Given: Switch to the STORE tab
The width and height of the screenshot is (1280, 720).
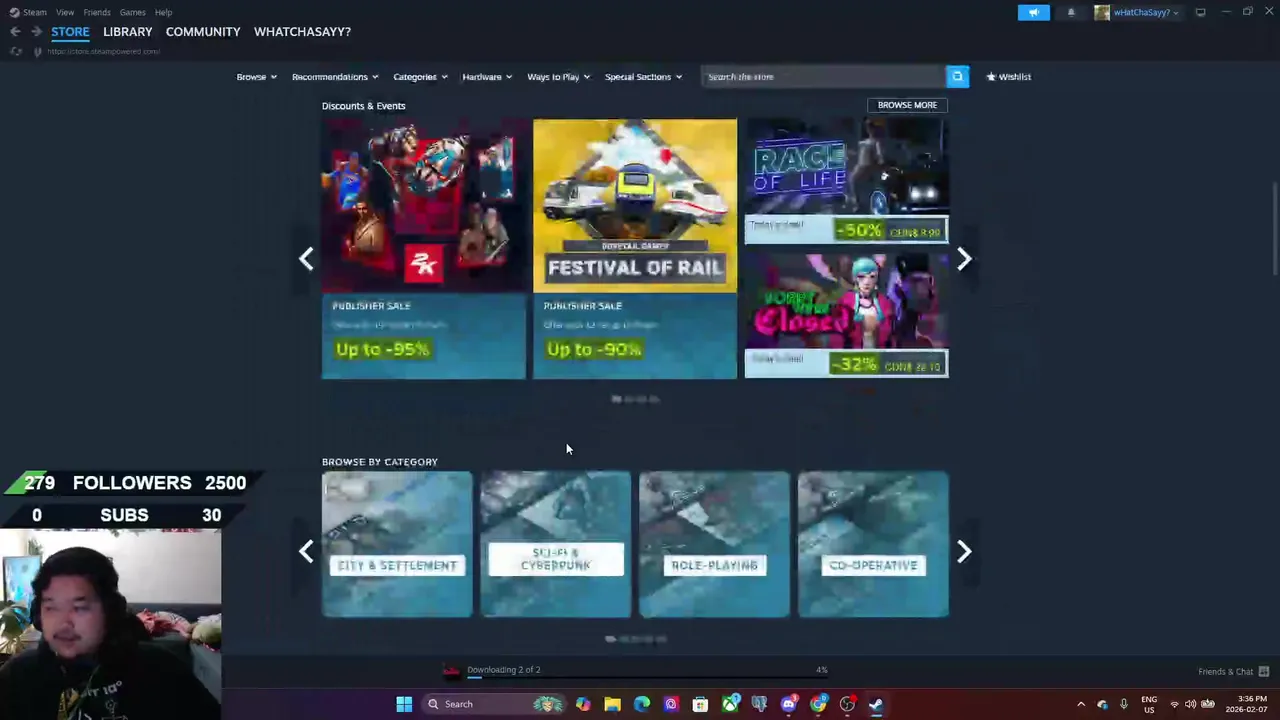Looking at the screenshot, I should point(70,32).
